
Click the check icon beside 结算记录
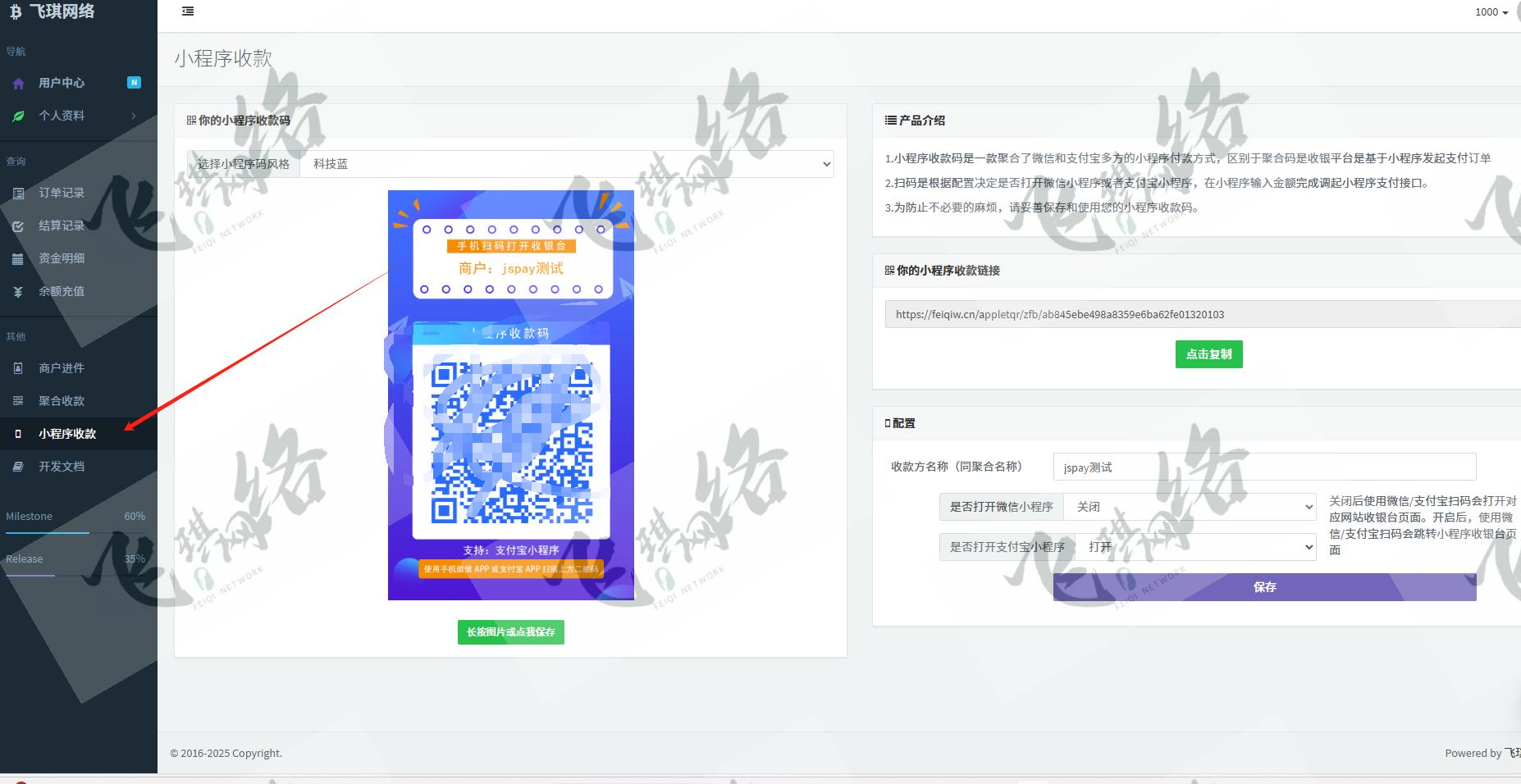click(18, 226)
